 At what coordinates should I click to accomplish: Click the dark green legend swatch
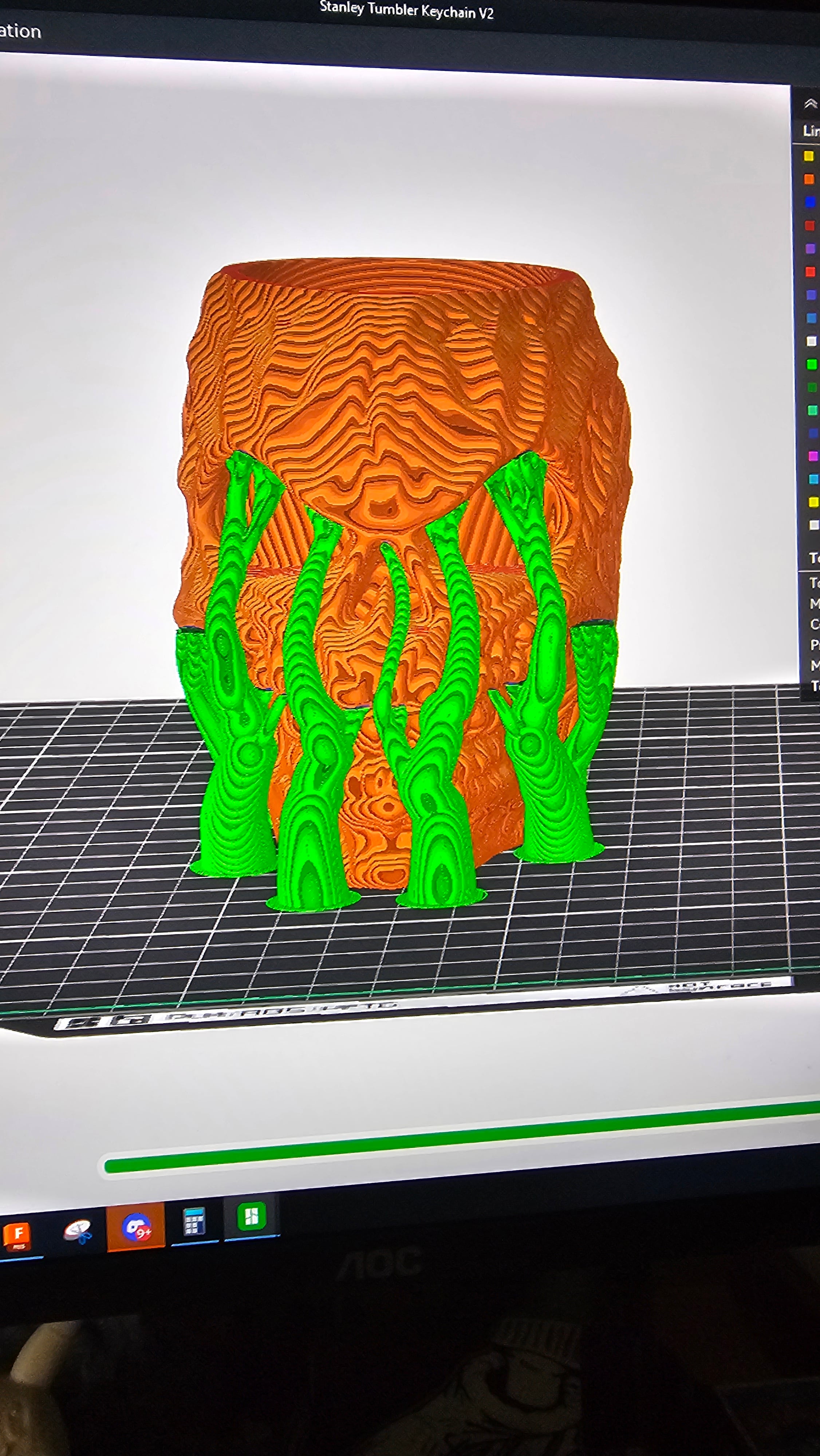coord(812,387)
